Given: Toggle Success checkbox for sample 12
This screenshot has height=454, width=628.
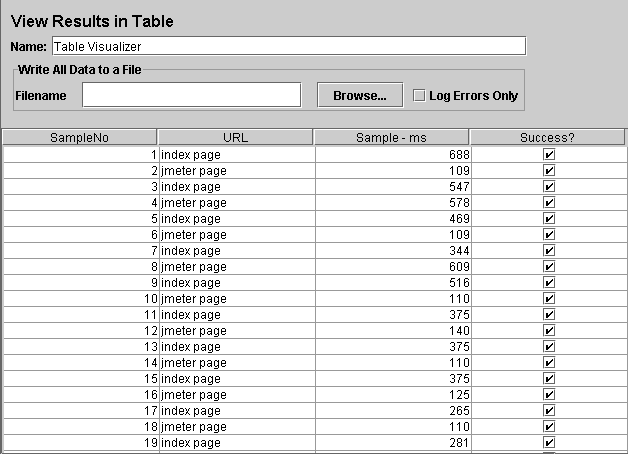Looking at the screenshot, I should pyautogui.click(x=549, y=331).
